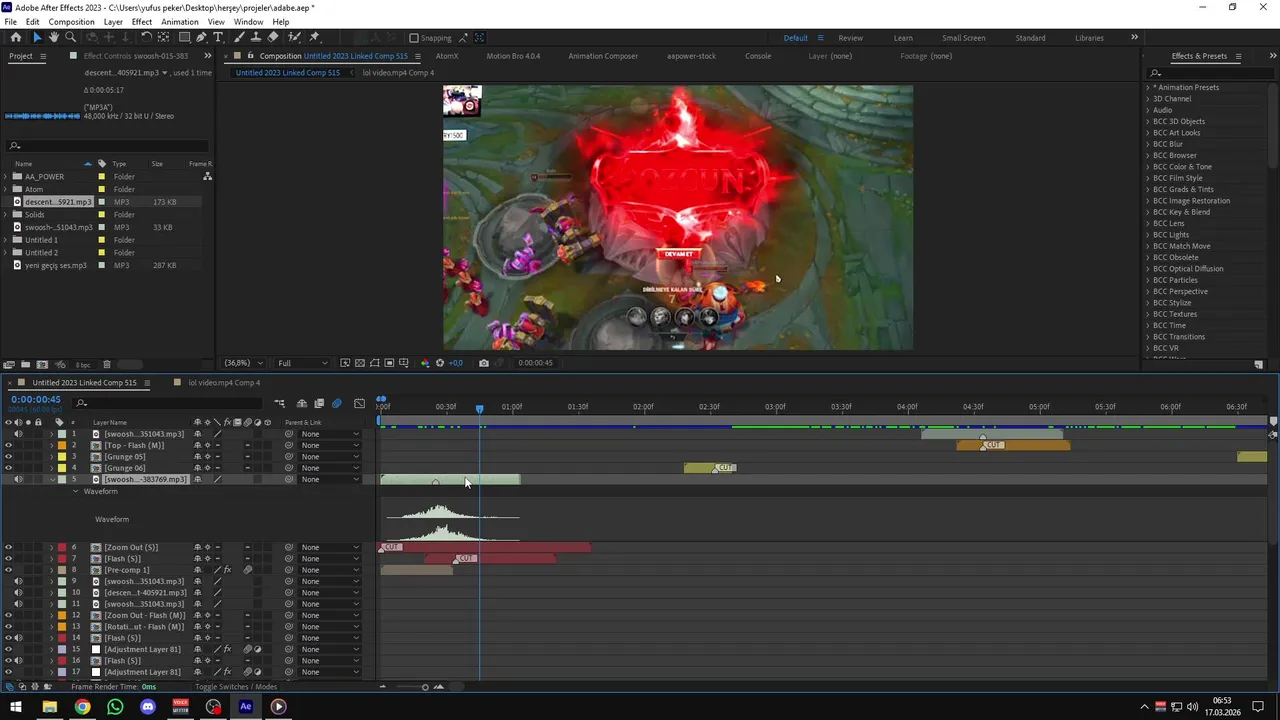Select the Clone Stamp tool

pyautogui.click(x=256, y=37)
